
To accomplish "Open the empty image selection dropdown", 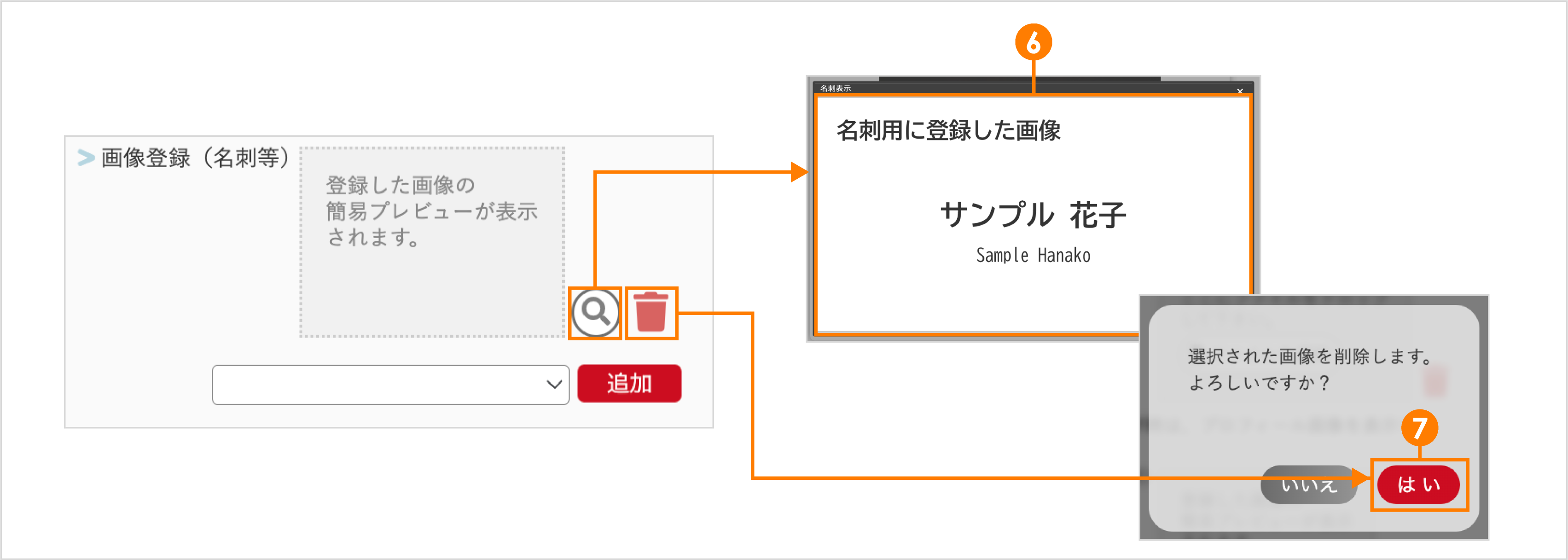I will (389, 384).
